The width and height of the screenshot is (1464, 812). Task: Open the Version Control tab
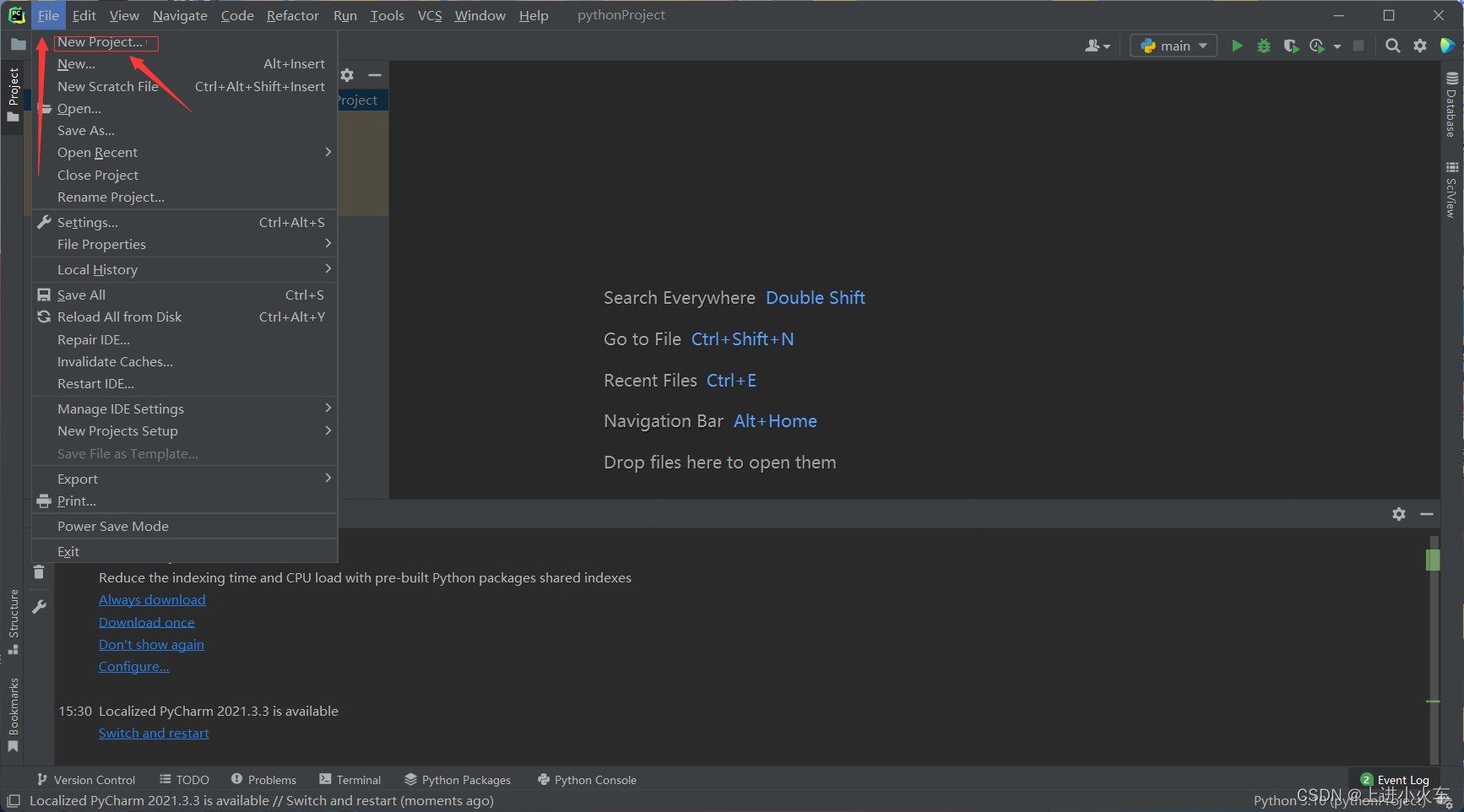click(x=86, y=780)
